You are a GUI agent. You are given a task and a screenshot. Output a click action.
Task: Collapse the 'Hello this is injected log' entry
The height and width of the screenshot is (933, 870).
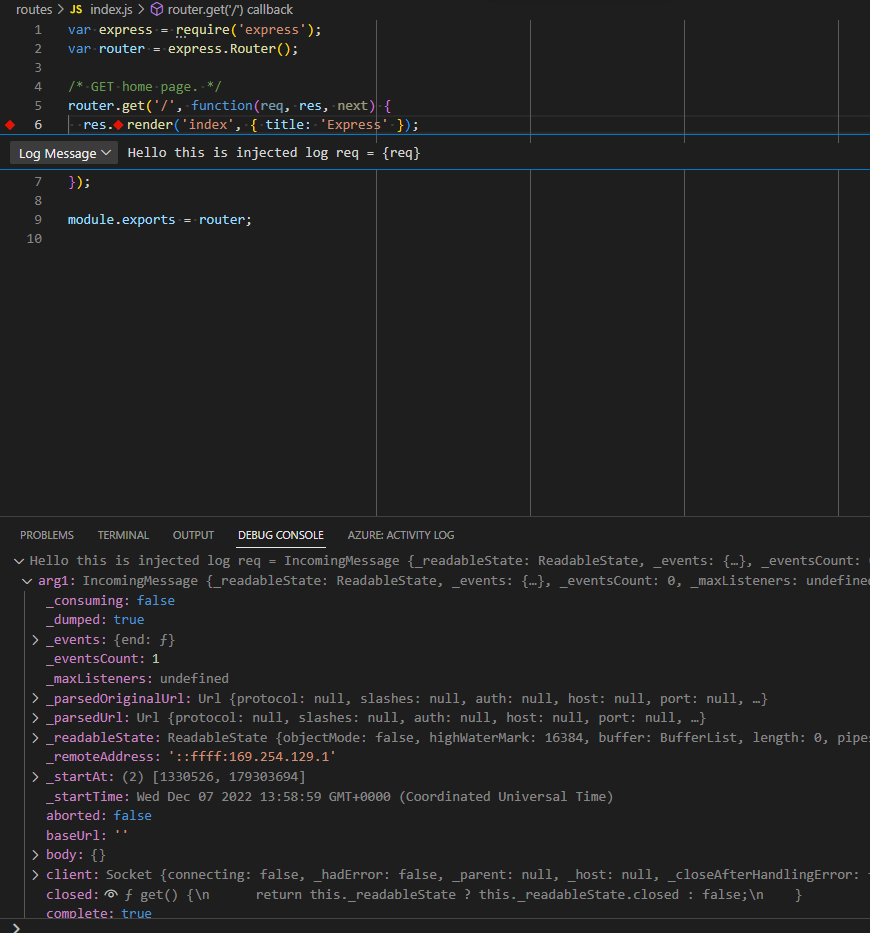coord(19,561)
